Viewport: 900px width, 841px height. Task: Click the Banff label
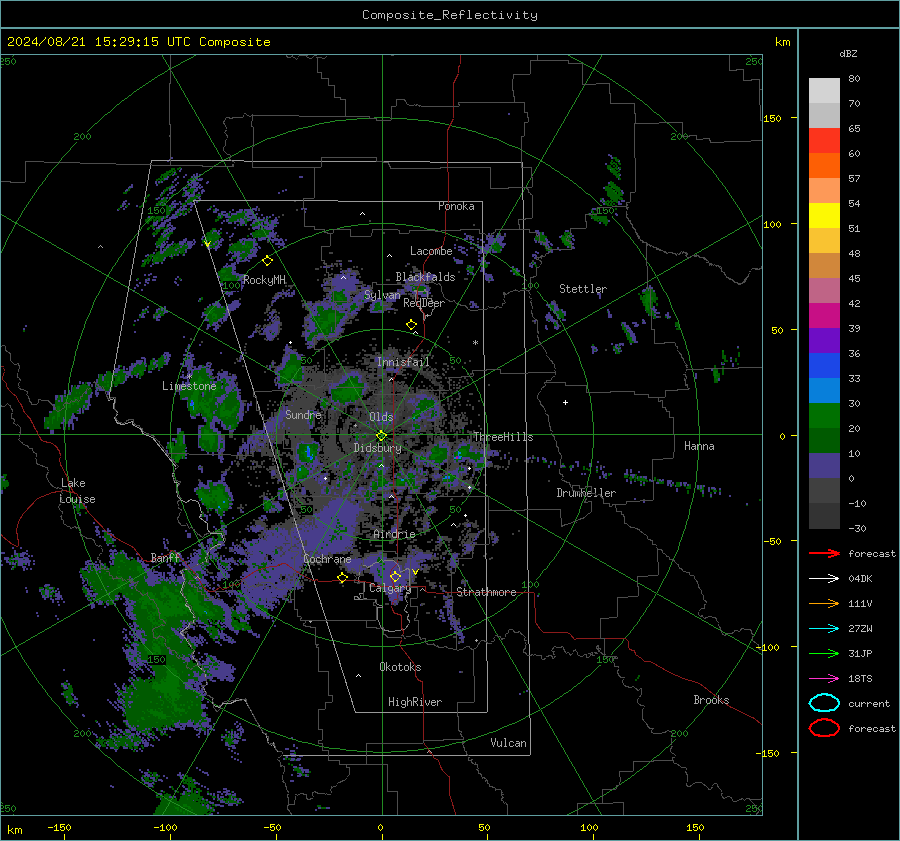pyautogui.click(x=165, y=558)
